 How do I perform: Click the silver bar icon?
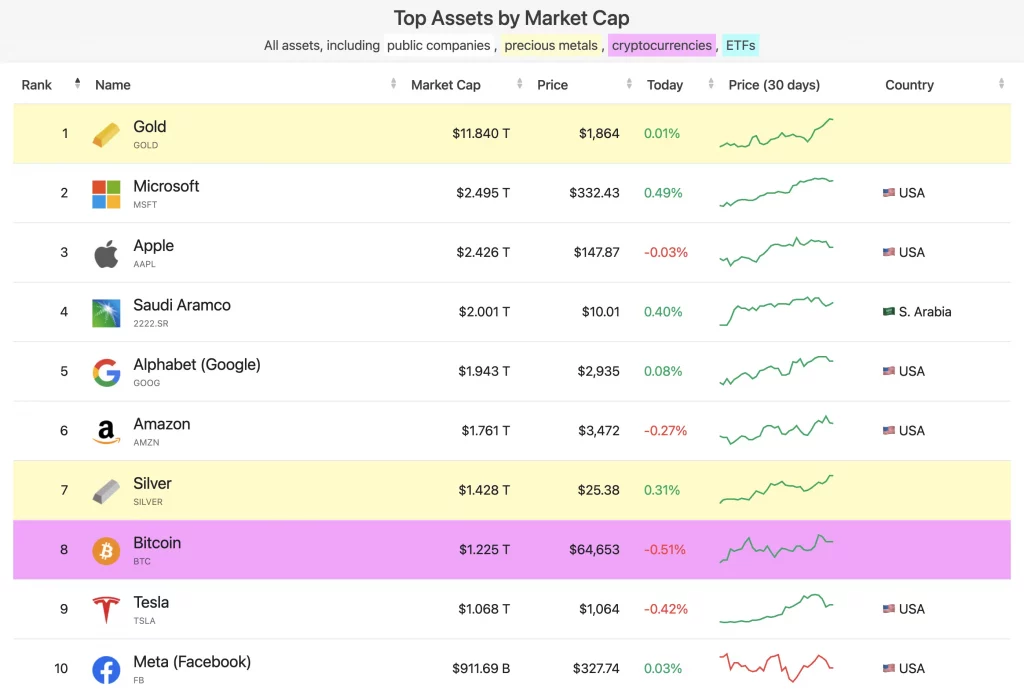[106, 491]
